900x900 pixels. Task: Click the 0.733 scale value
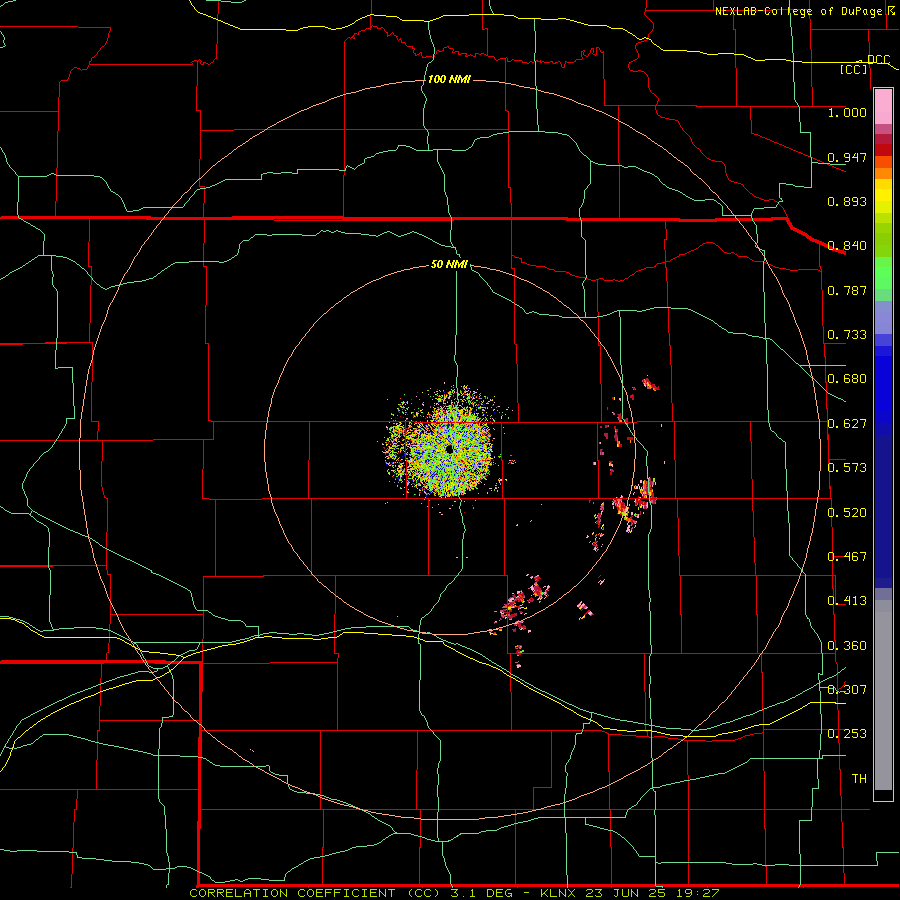pos(847,335)
